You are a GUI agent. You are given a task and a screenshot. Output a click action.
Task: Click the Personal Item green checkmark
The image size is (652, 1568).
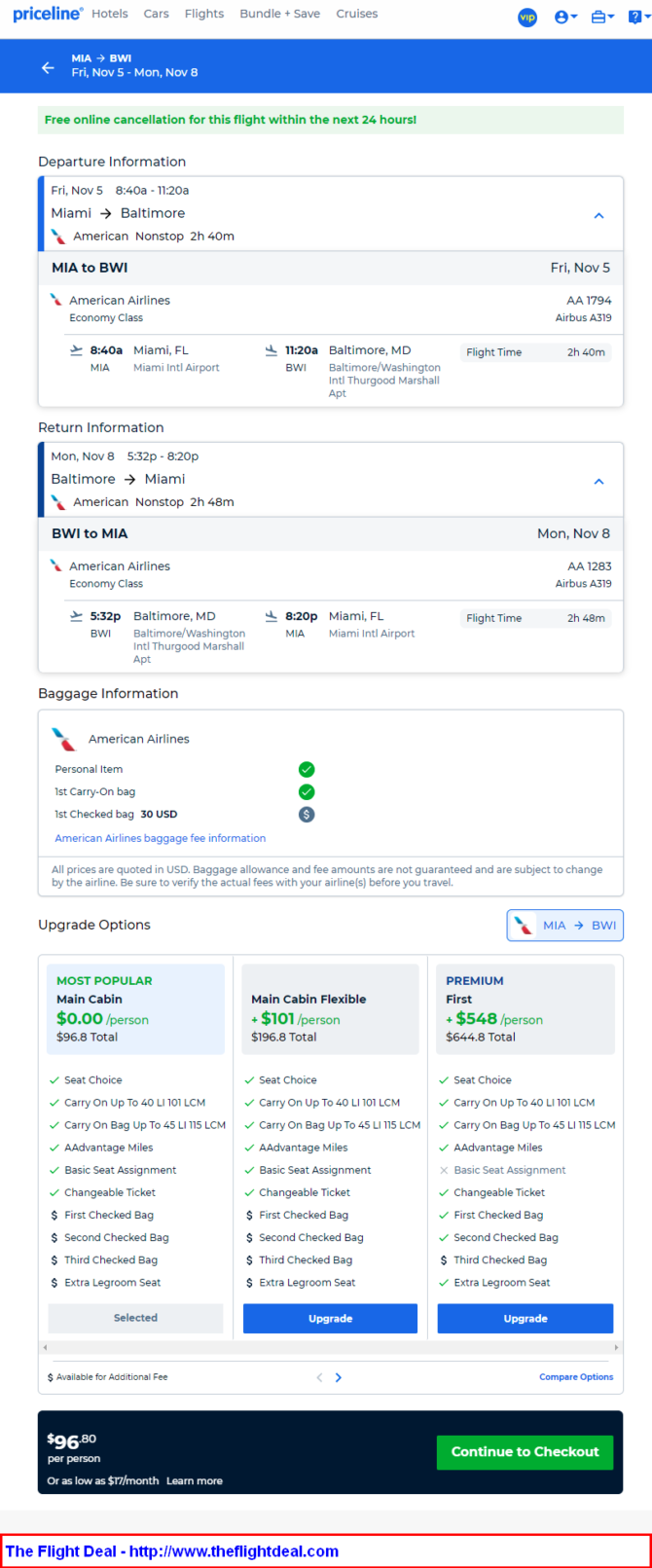[307, 770]
